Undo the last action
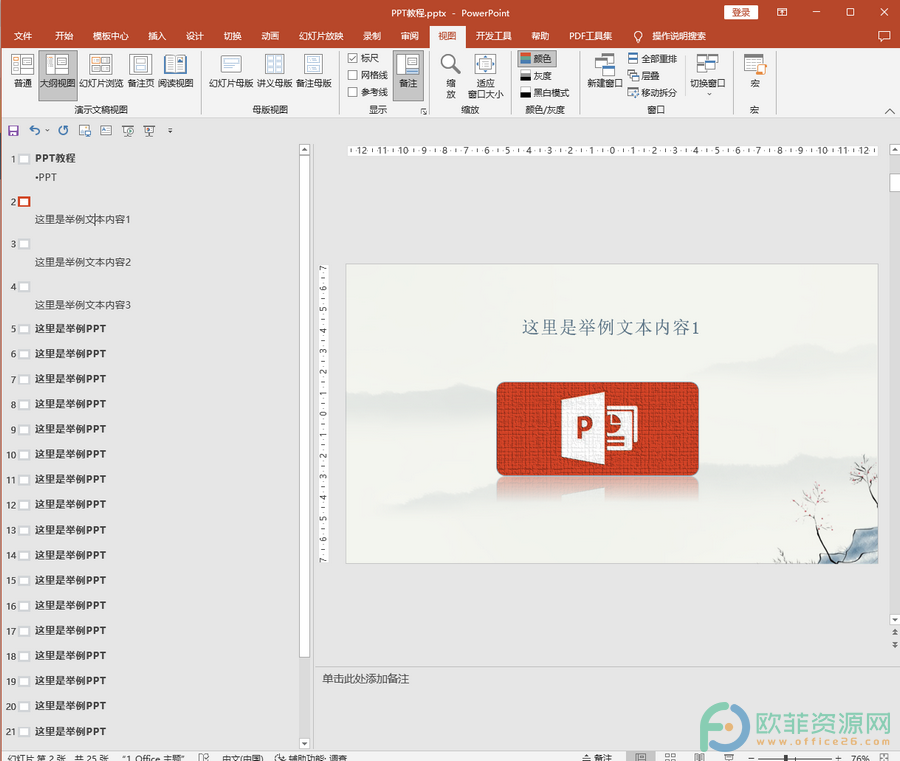 (x=34, y=131)
